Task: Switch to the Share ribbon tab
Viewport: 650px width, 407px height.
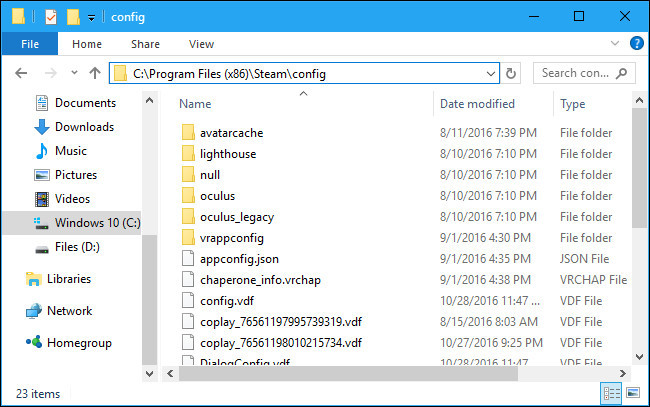Action: click(x=145, y=44)
